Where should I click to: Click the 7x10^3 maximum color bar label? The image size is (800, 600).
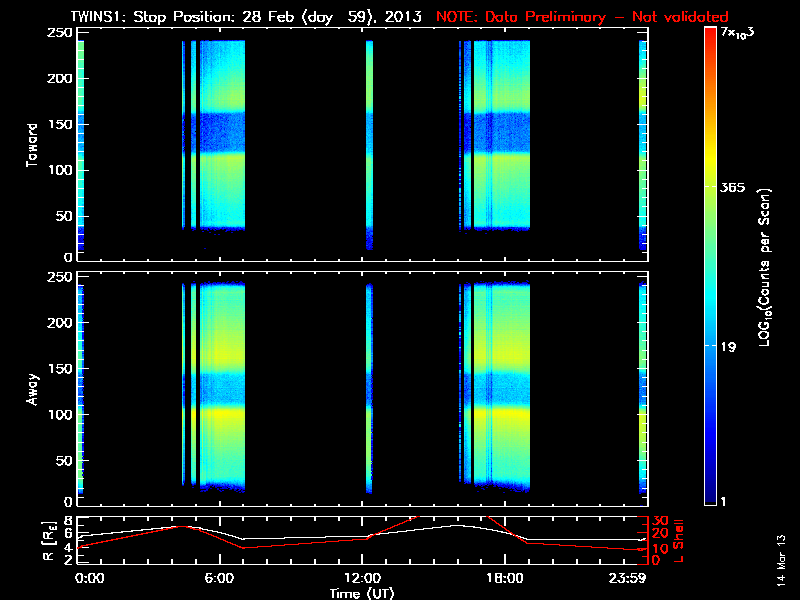(741, 33)
